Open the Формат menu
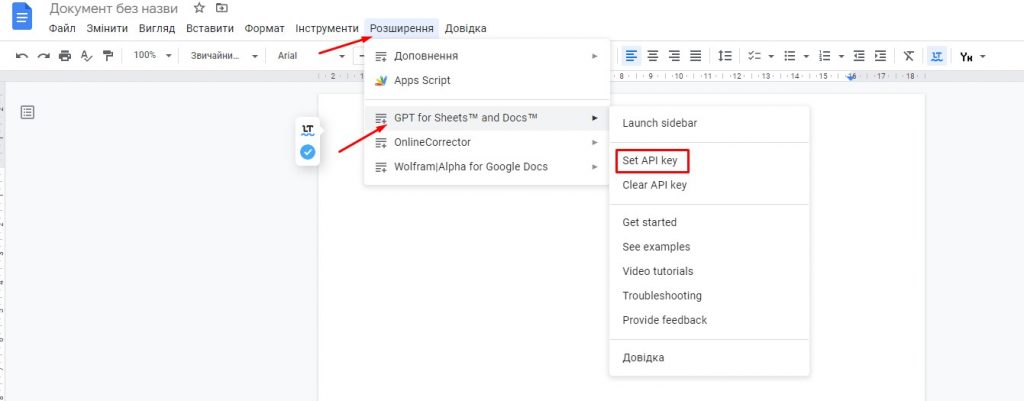This screenshot has height=401, width=1024. 264,29
